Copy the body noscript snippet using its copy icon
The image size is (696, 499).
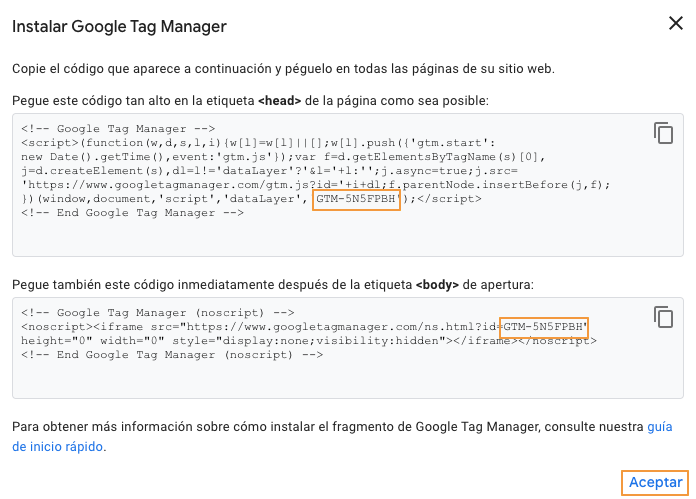[x=663, y=317]
